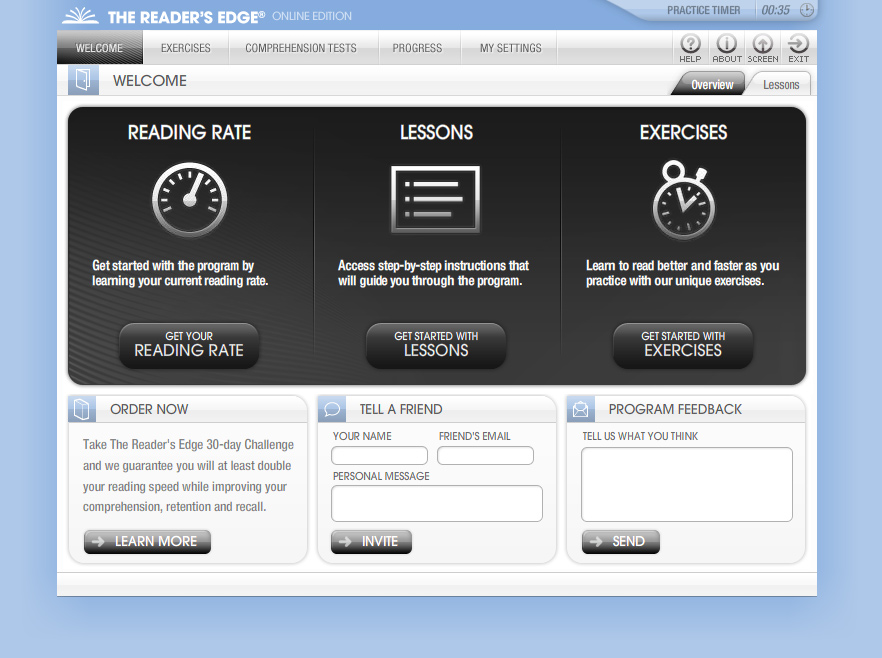Click the Lessons column heading
This screenshot has width=882, height=658.
[436, 132]
